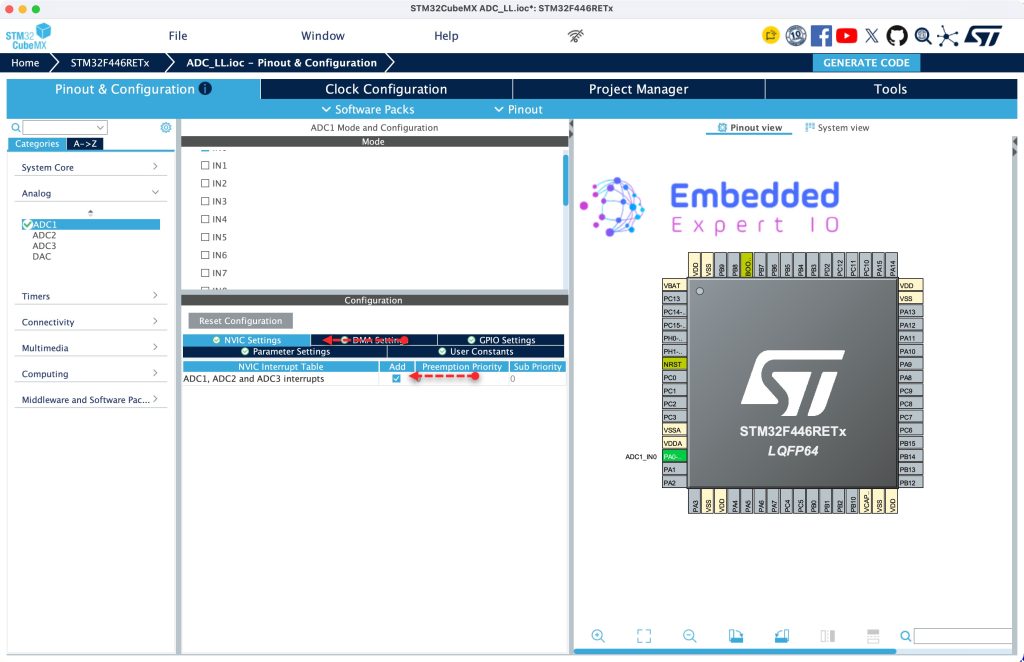Open the Parameter Settings tab
The height and width of the screenshot is (662, 1024).
tap(285, 351)
